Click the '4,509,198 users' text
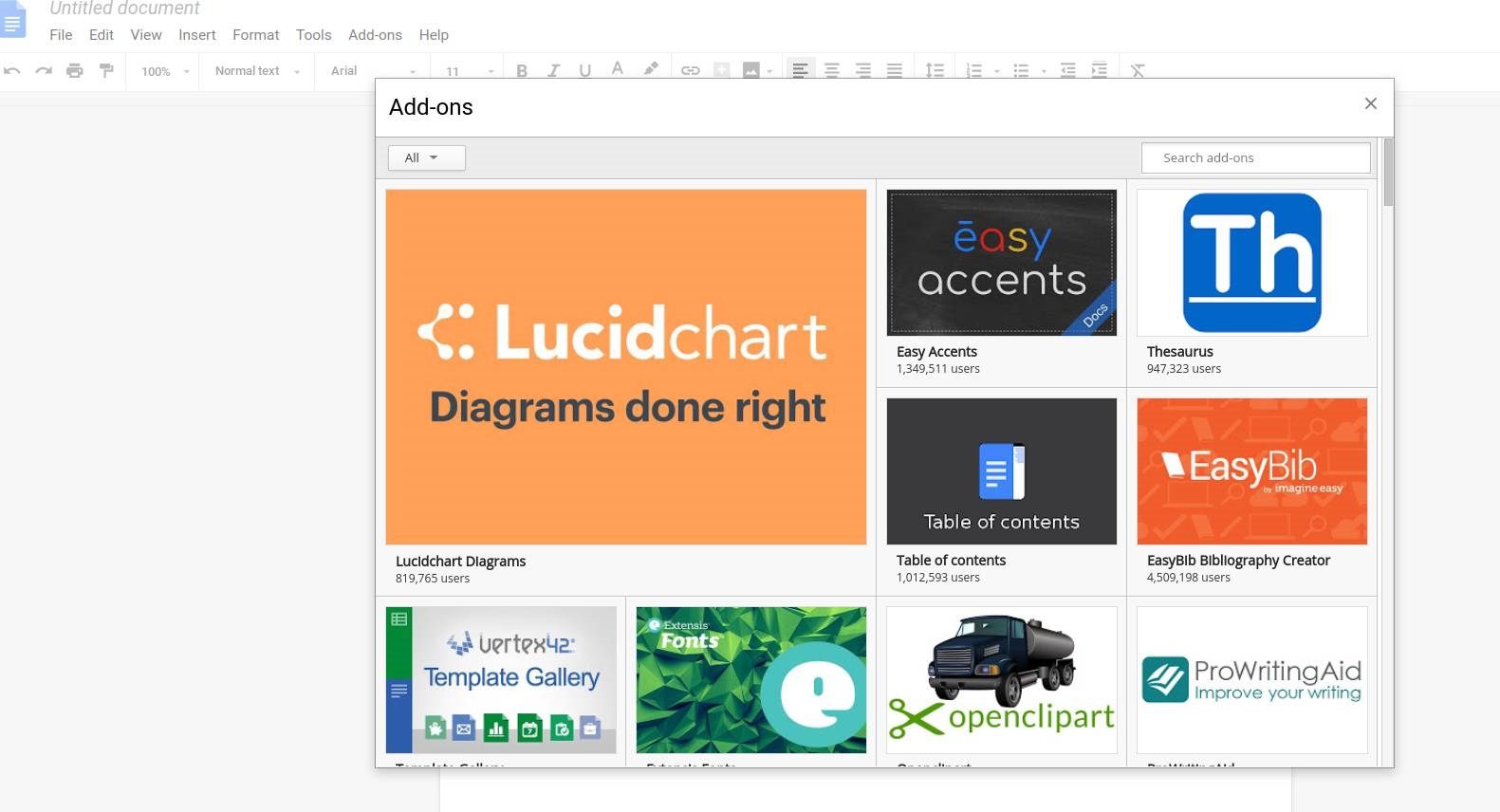 click(x=1188, y=577)
